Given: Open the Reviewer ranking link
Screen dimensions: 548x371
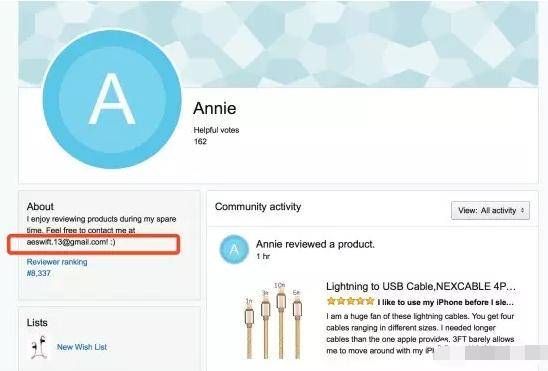Looking at the screenshot, I should click(57, 262).
